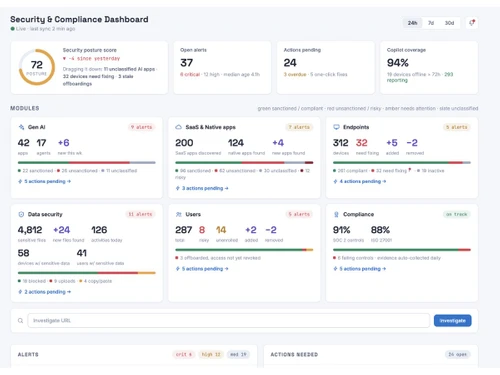
Task: Click +4 new apps found value
Action: coord(278,143)
